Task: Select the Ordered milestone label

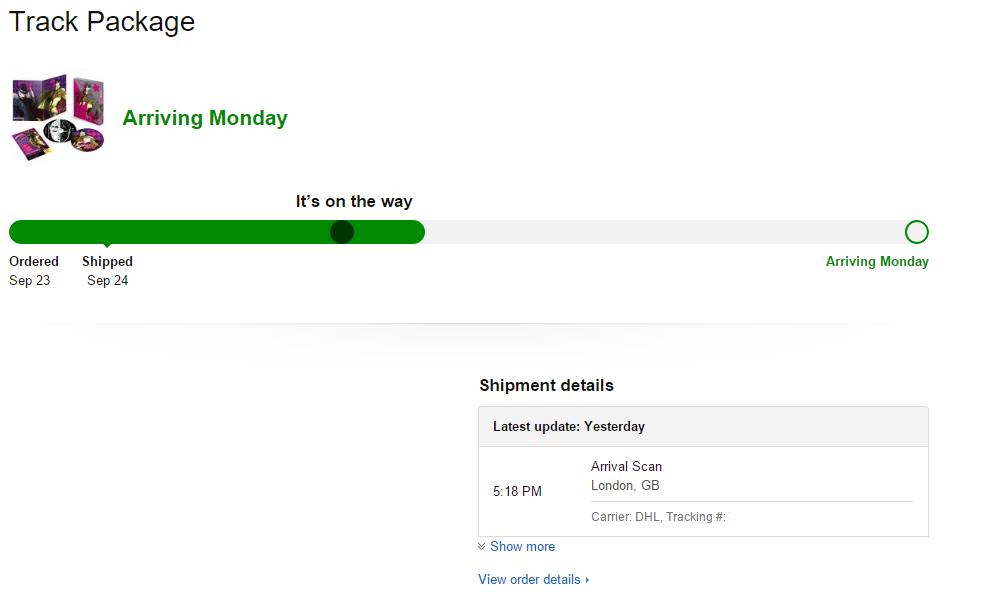Action: pyautogui.click(x=34, y=262)
